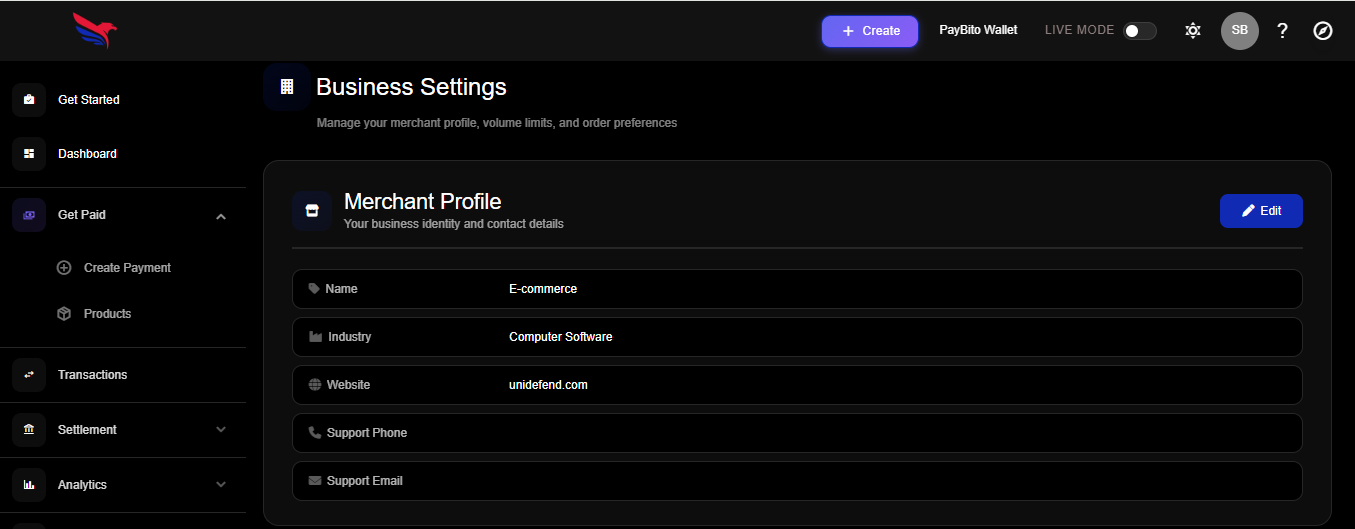Click the Support Phone row

[x=797, y=433]
